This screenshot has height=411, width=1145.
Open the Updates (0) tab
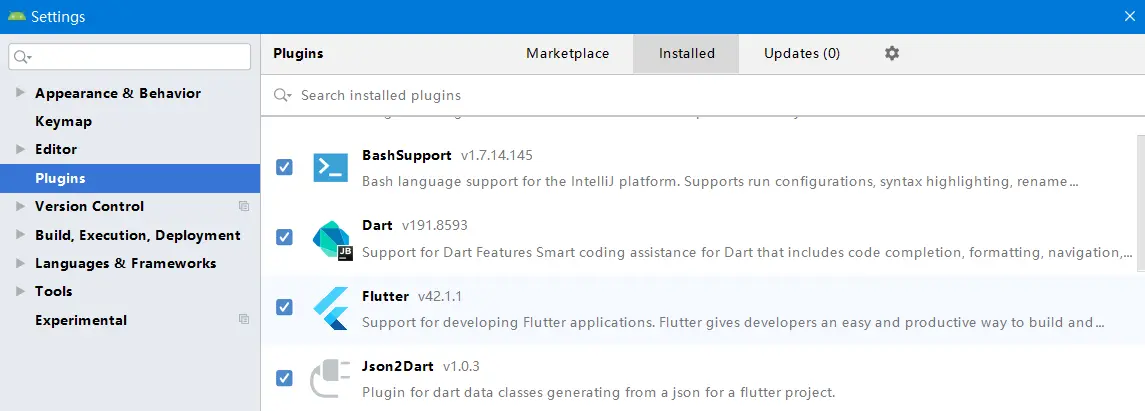coord(802,53)
